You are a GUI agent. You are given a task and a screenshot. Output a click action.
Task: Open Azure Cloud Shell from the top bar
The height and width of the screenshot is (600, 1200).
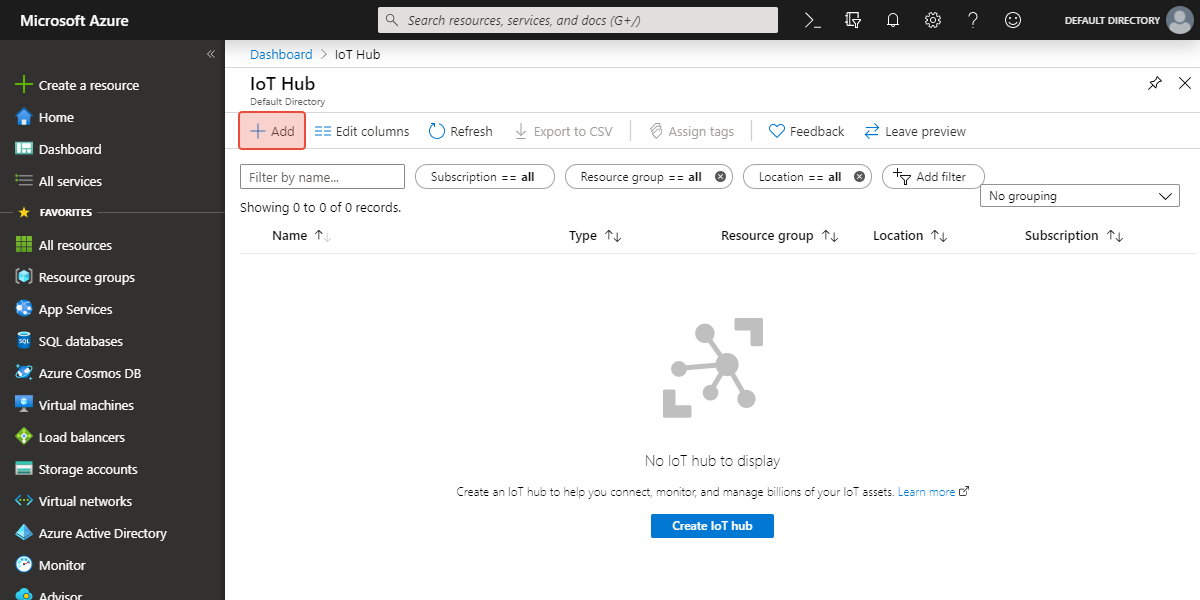812,19
